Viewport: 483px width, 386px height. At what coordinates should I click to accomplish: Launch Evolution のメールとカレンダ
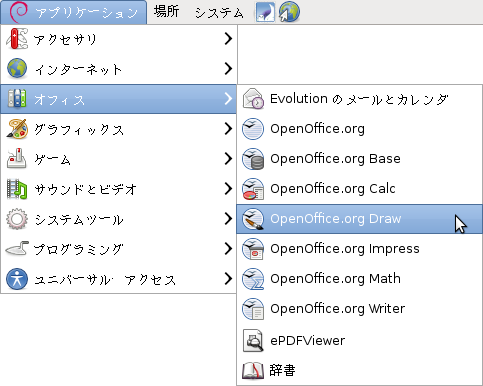(x=359, y=99)
